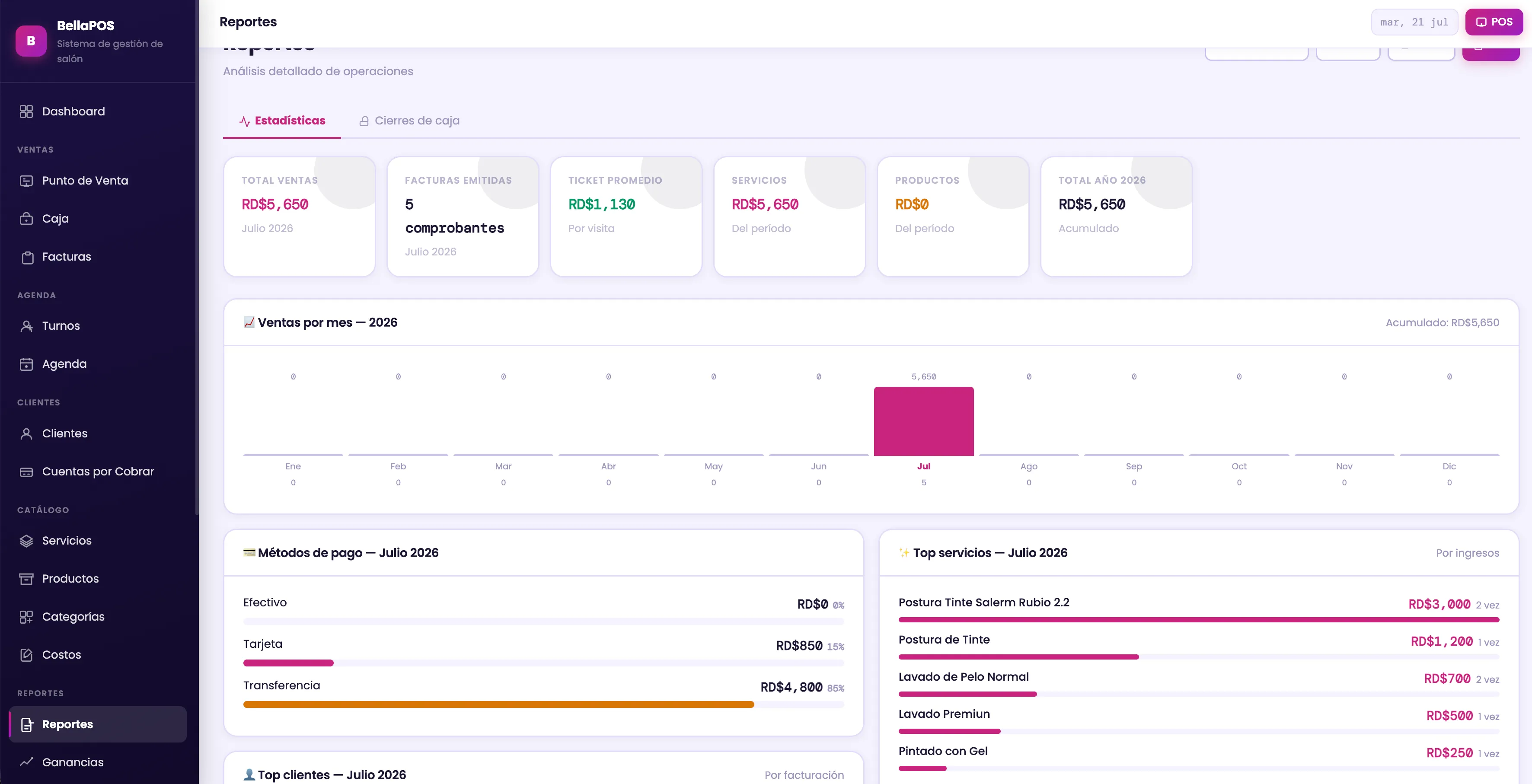1532x784 pixels.
Task: Click the Ganancias trend-line icon
Action: click(x=26, y=762)
